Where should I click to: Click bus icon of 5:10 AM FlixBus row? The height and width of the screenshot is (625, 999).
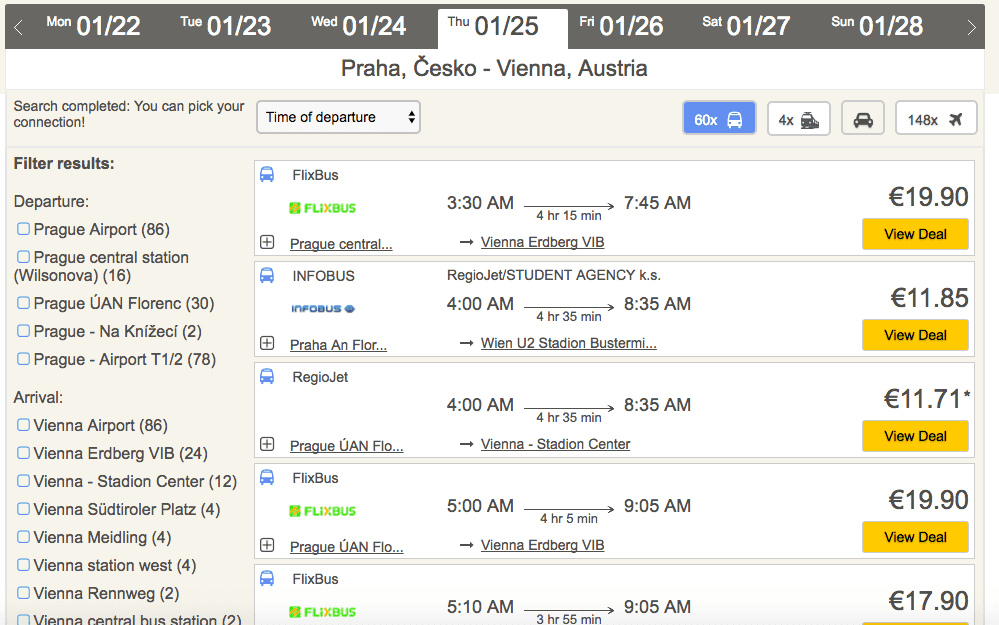pyautogui.click(x=267, y=578)
